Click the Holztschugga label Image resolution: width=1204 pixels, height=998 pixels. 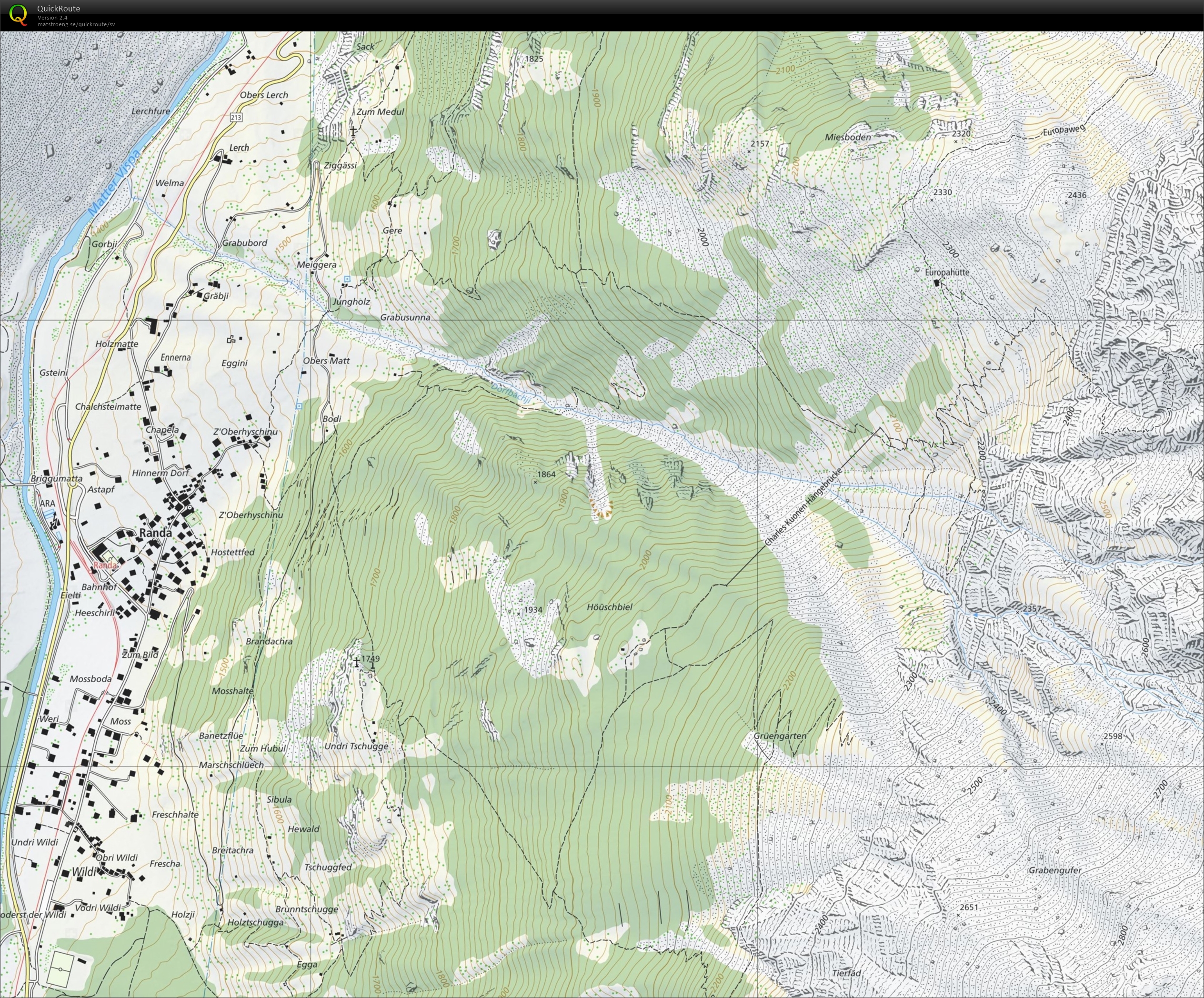(255, 922)
